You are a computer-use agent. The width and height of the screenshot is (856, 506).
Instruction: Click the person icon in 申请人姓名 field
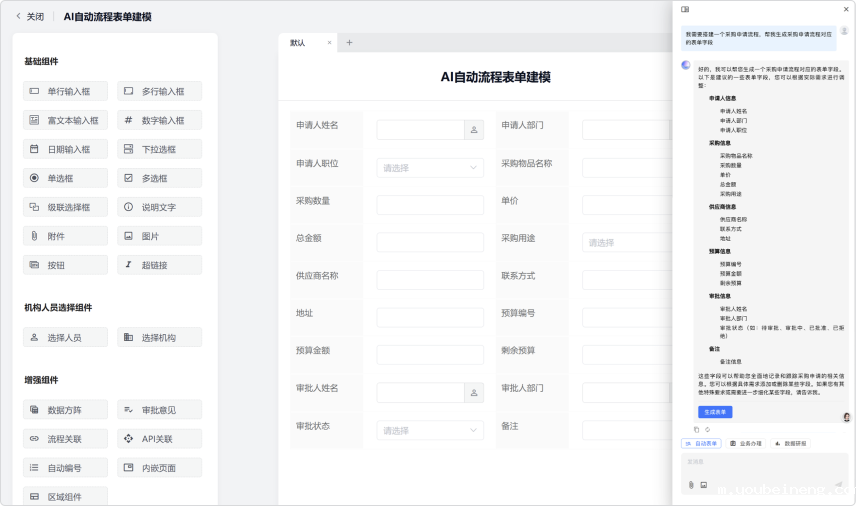coord(474,129)
